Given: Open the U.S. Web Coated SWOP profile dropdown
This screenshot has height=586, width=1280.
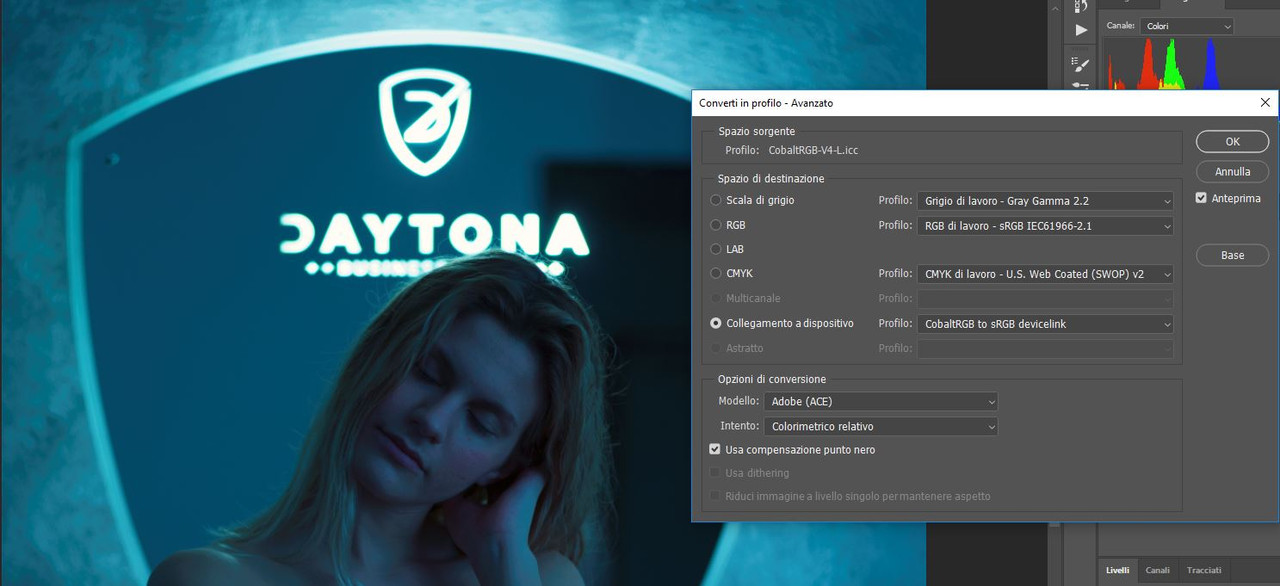Looking at the screenshot, I should (x=1044, y=274).
